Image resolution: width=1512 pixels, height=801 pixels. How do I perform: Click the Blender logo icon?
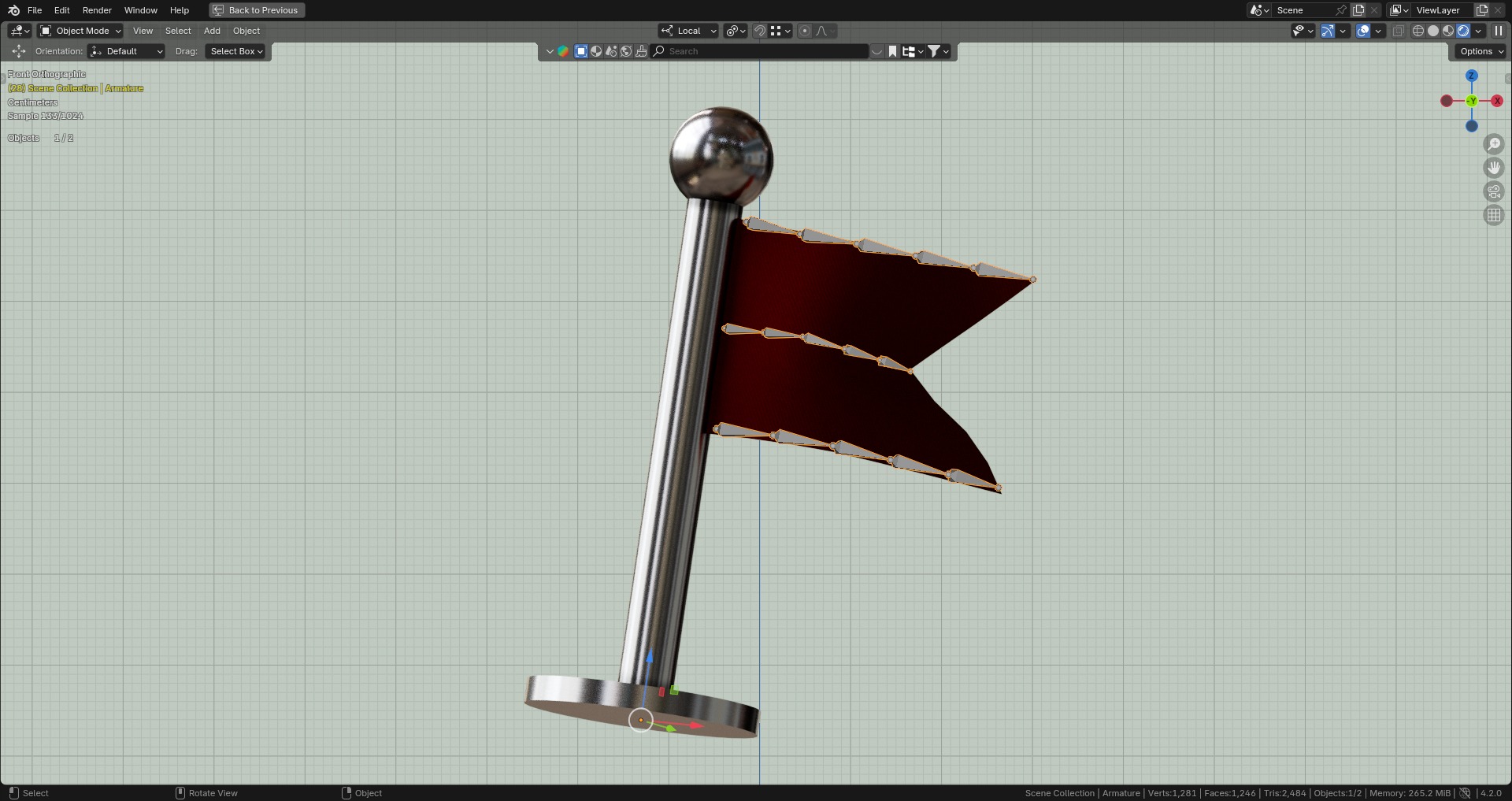[13, 10]
